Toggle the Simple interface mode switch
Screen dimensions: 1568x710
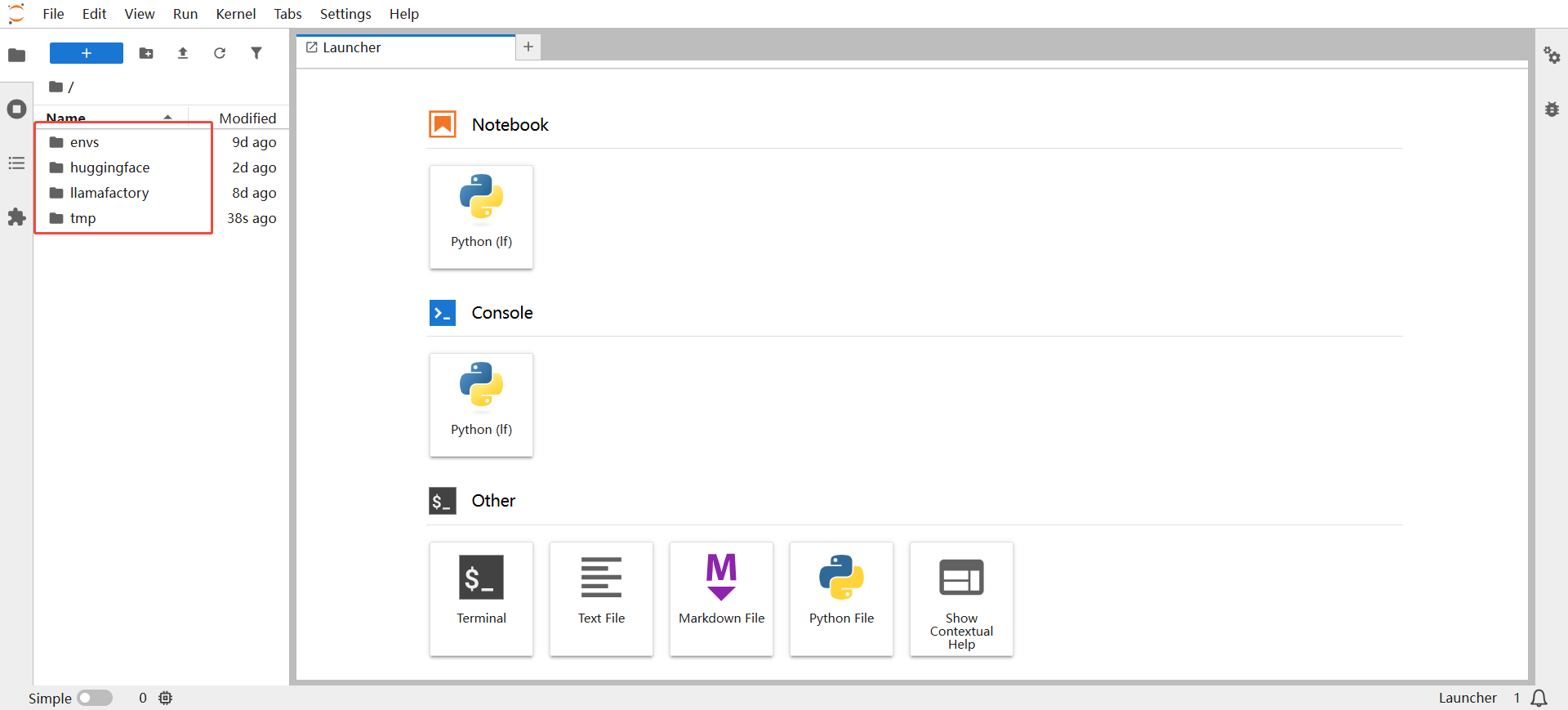95,698
